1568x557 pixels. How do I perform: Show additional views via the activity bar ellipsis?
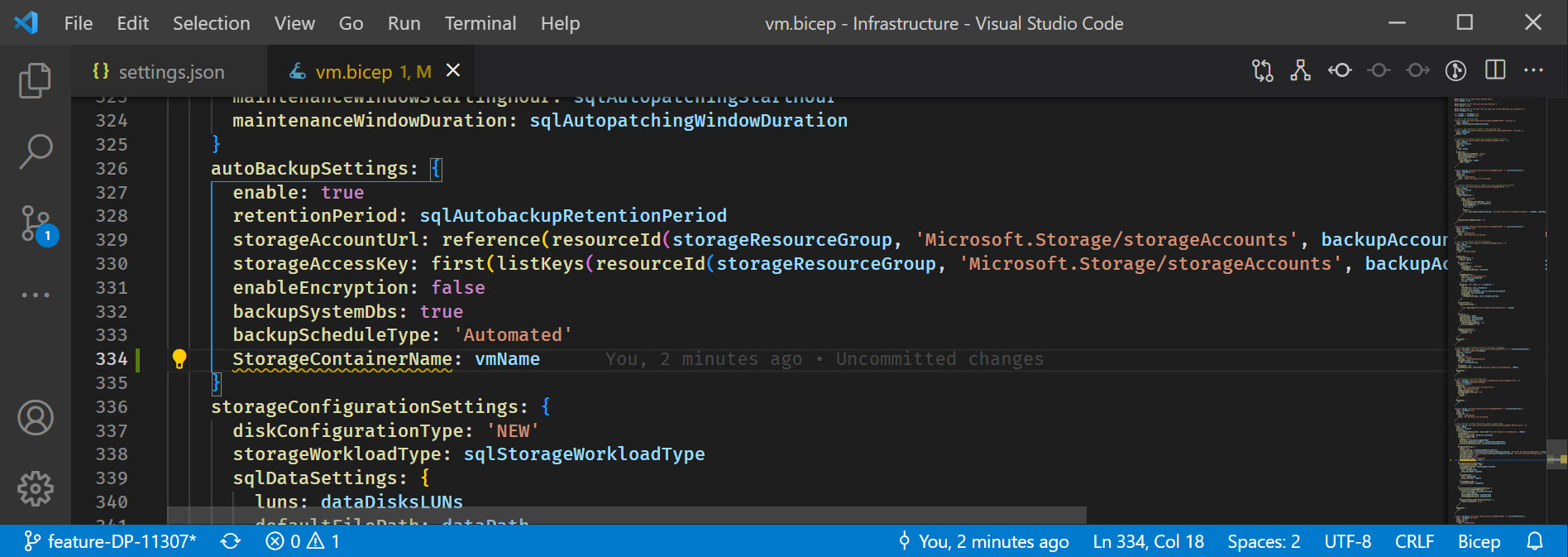click(x=36, y=295)
